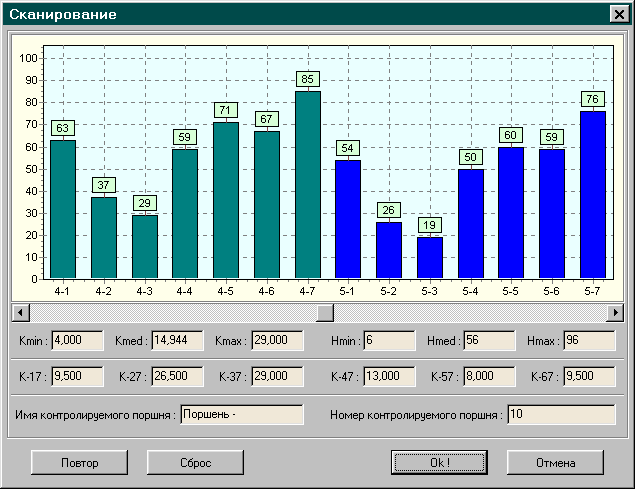Image resolution: width=635 pixels, height=489 pixels.
Task: Click the chart scrollbar left arrow
Action: (18, 313)
